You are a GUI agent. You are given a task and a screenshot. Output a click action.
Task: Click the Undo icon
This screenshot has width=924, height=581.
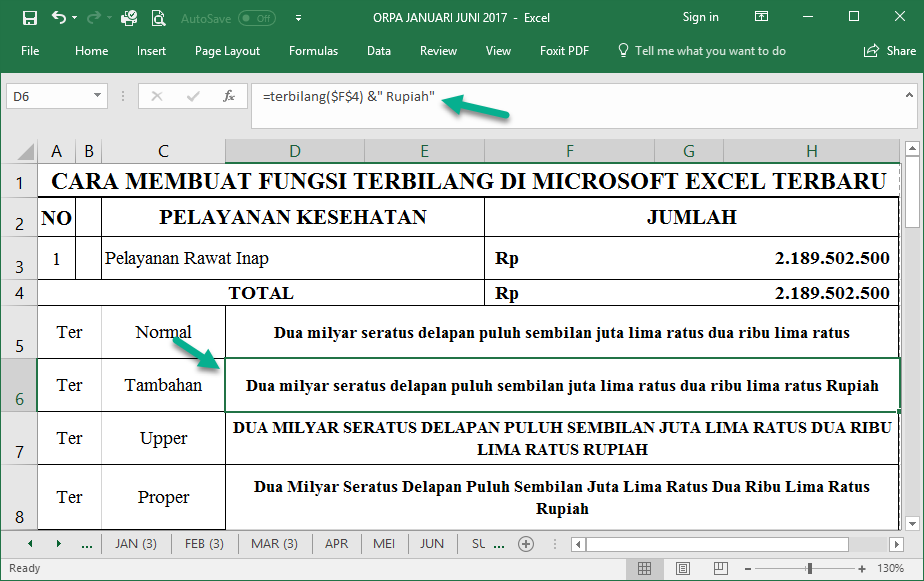click(59, 17)
